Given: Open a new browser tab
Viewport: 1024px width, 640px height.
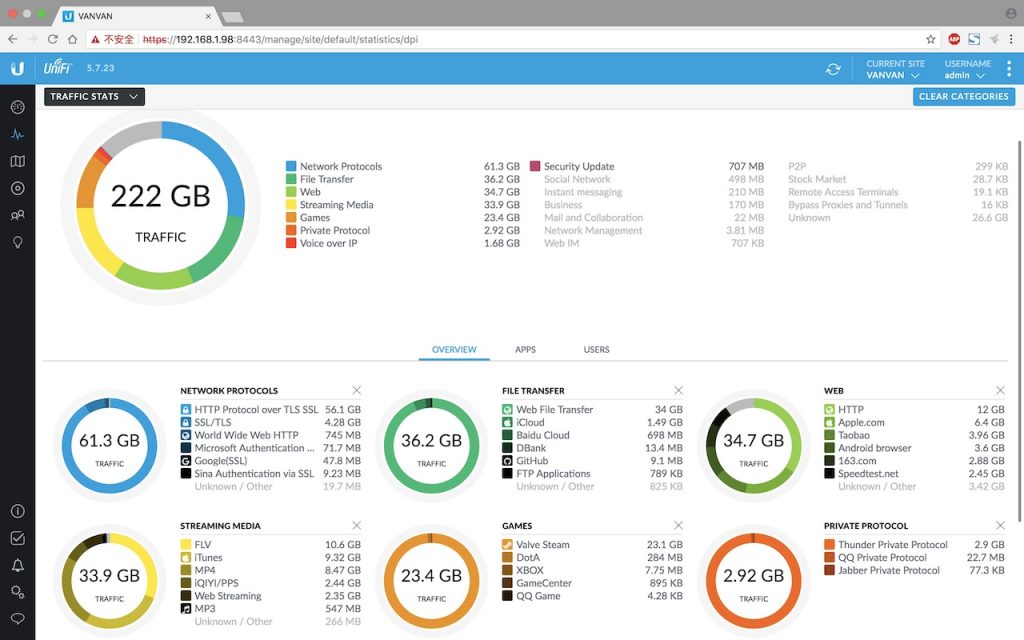Looking at the screenshot, I should pos(232,16).
